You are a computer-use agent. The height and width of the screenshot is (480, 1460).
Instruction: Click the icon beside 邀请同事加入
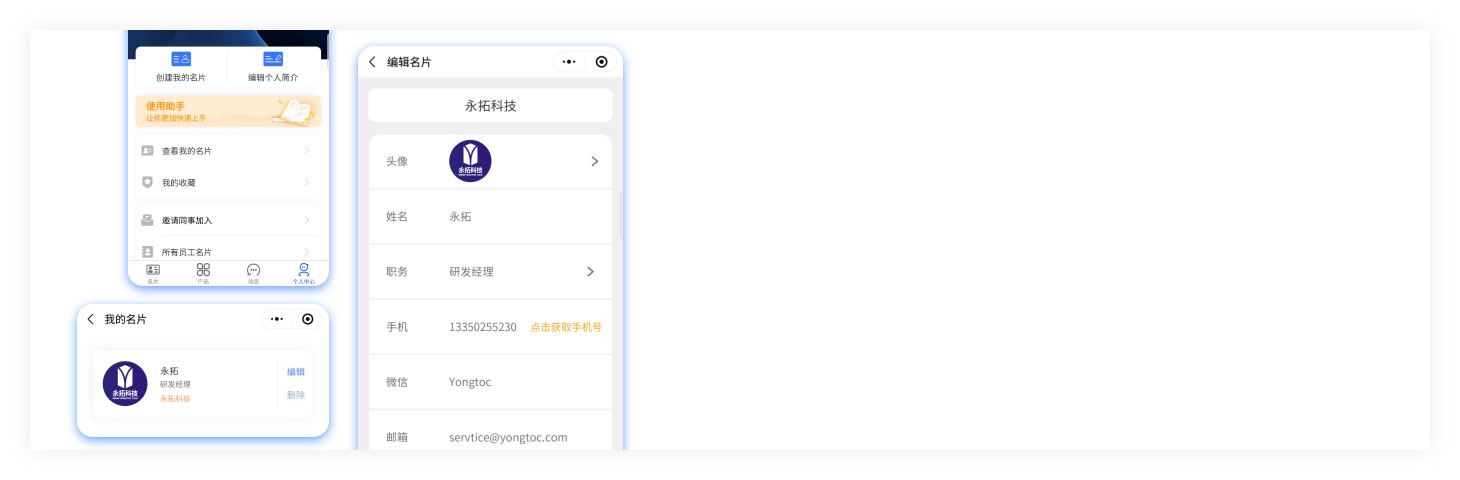147,220
